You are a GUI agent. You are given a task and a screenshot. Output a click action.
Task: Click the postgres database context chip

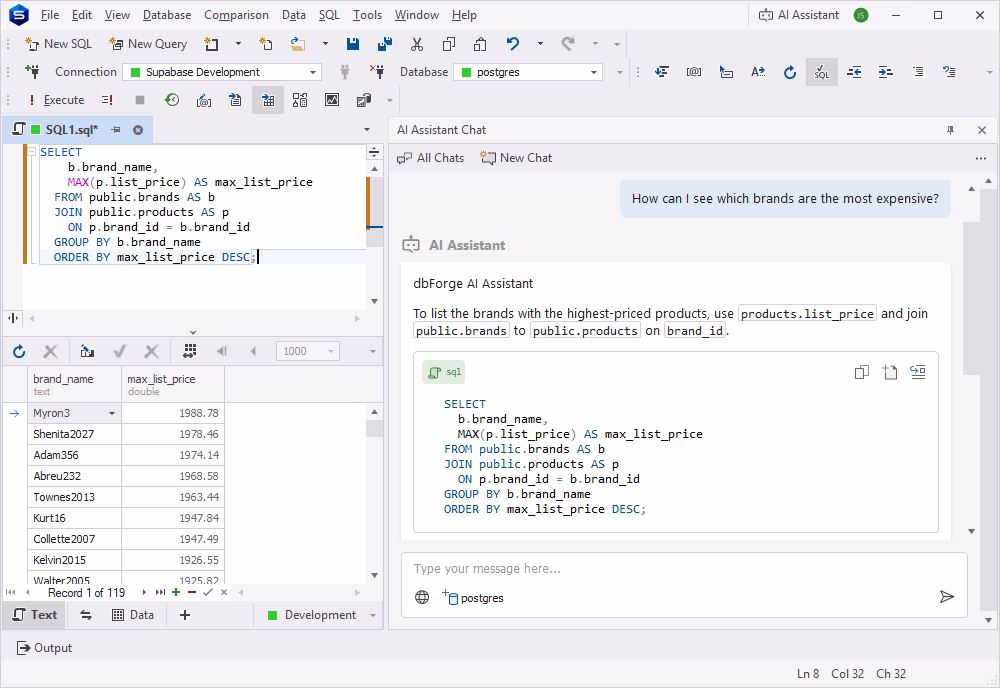pos(473,597)
